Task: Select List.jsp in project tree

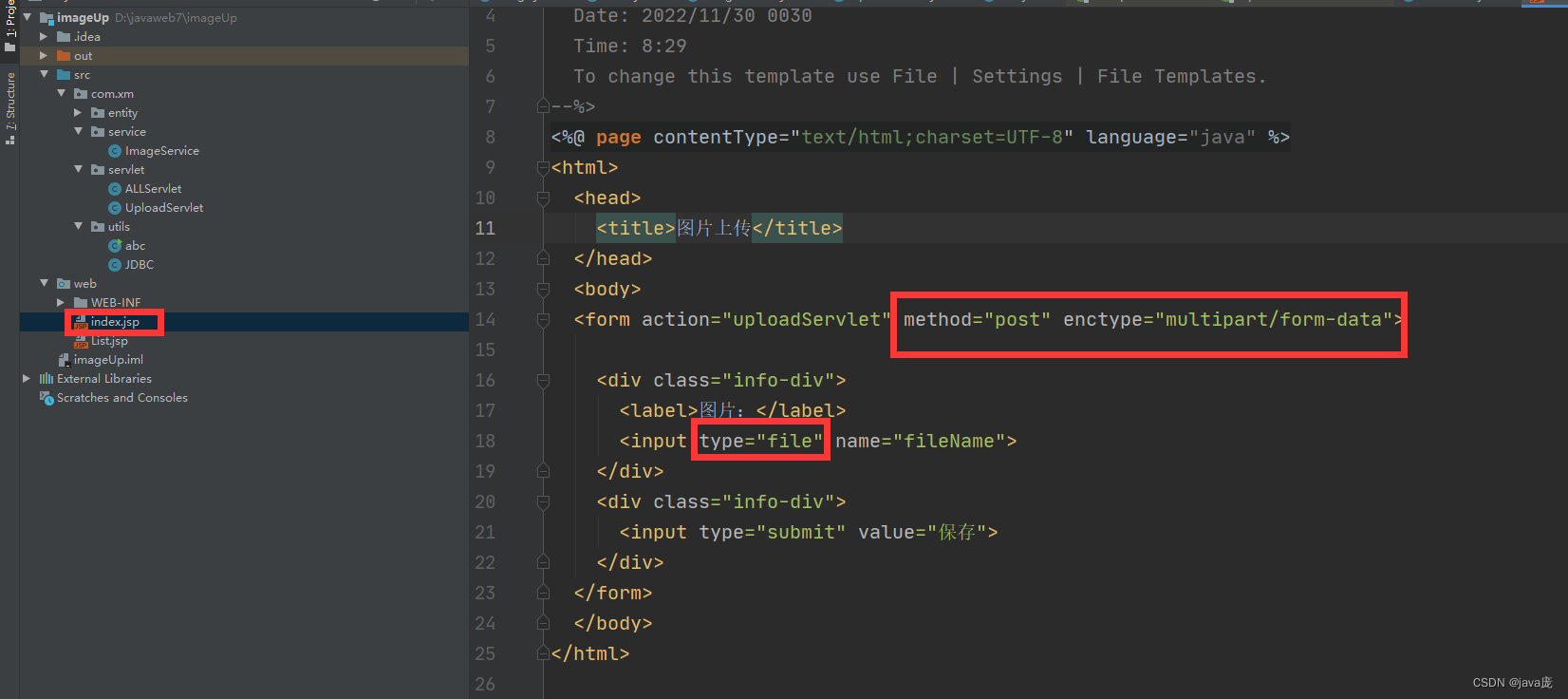Action: [x=109, y=341]
